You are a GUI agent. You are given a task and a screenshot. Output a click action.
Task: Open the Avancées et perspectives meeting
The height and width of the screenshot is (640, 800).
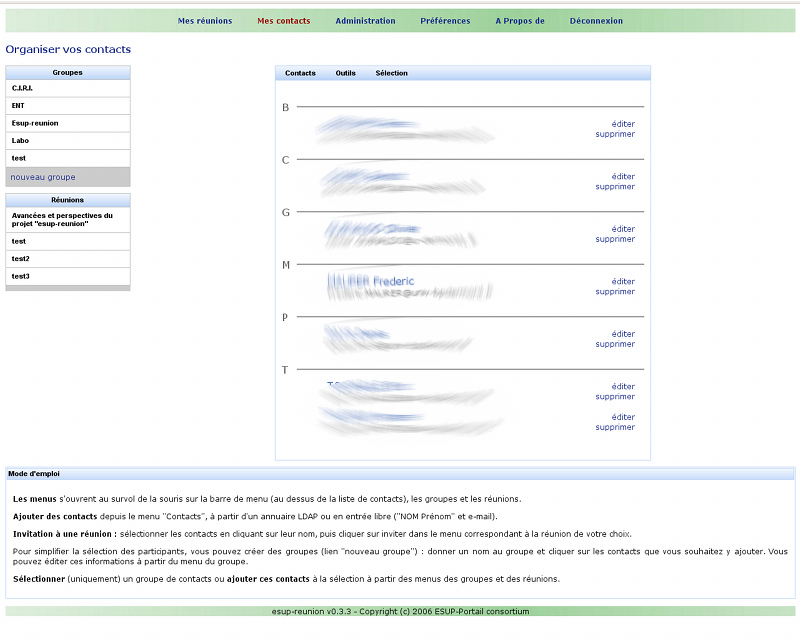62,219
